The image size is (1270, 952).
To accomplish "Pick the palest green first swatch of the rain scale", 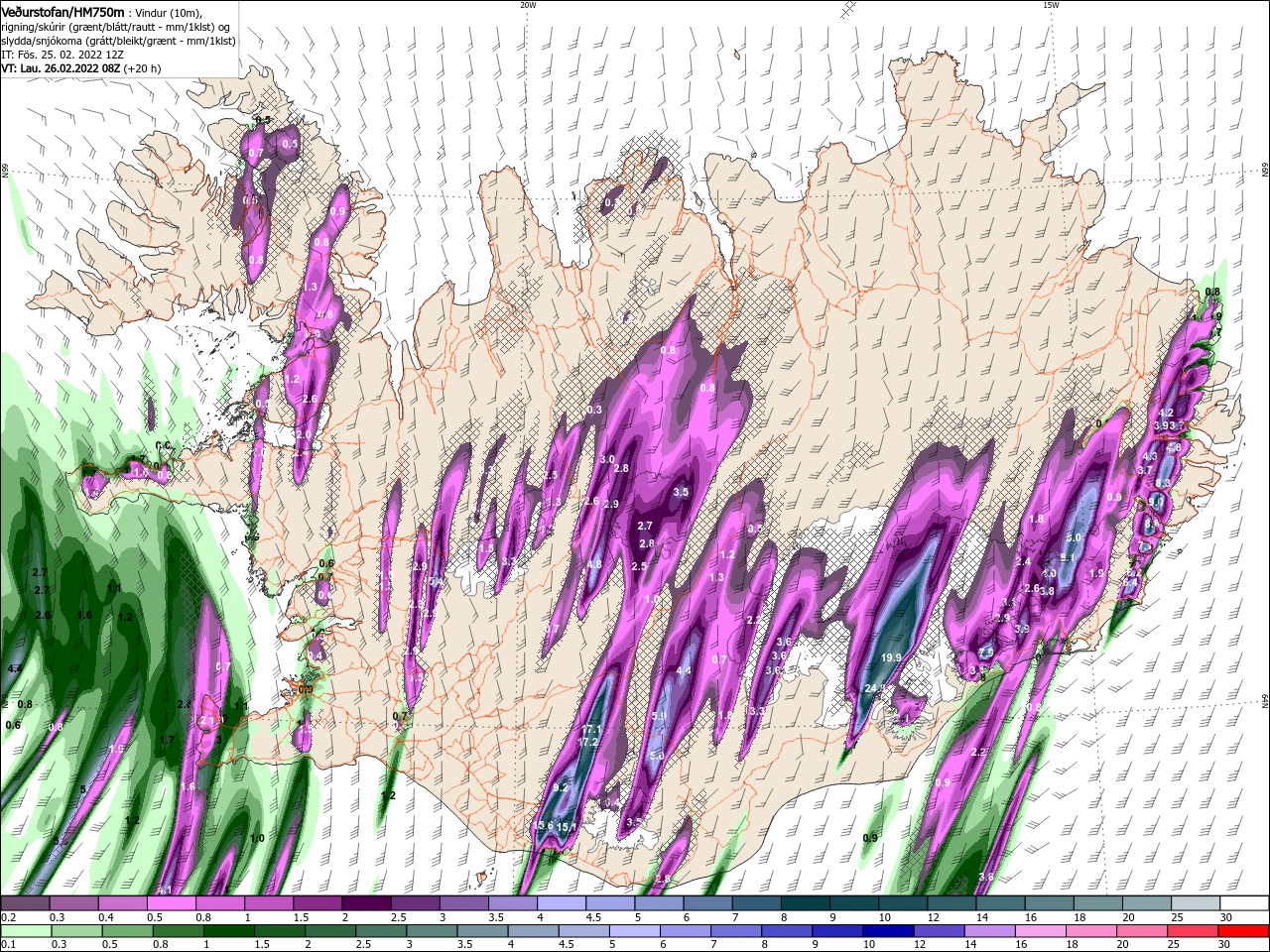I will (25, 930).
